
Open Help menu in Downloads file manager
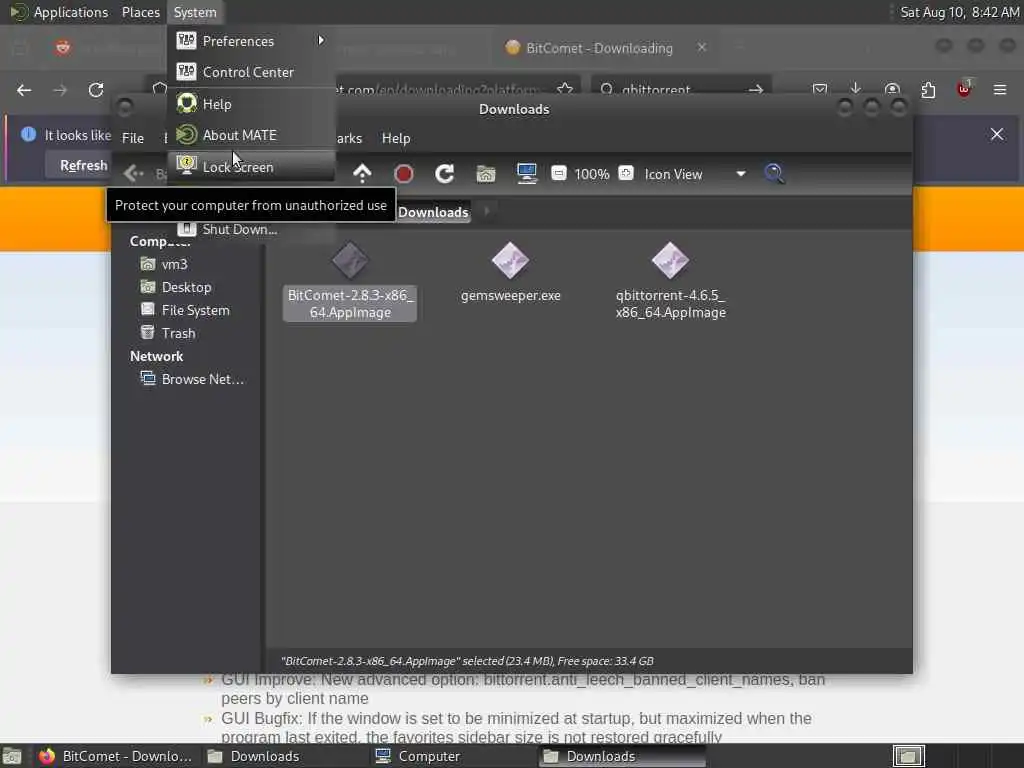[x=396, y=138]
